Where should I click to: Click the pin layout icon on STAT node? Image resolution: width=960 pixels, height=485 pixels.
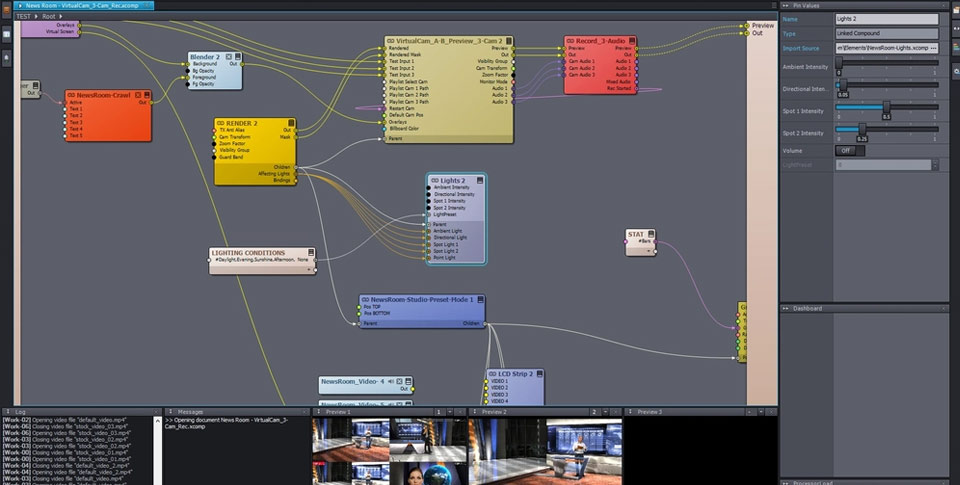tap(651, 234)
